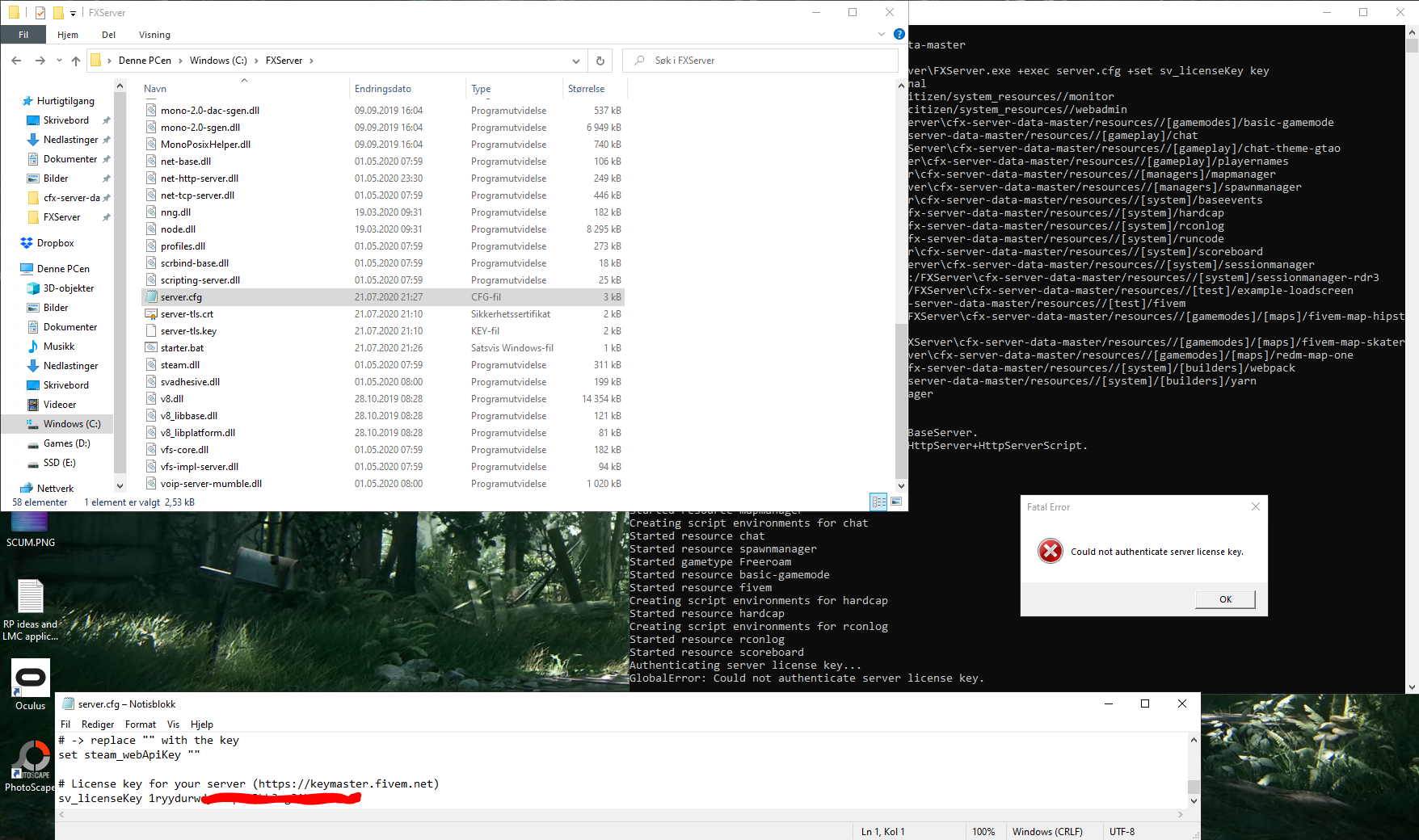Click the navigation pane scroll down arrow
The width and height of the screenshot is (1419, 840).
120,486
